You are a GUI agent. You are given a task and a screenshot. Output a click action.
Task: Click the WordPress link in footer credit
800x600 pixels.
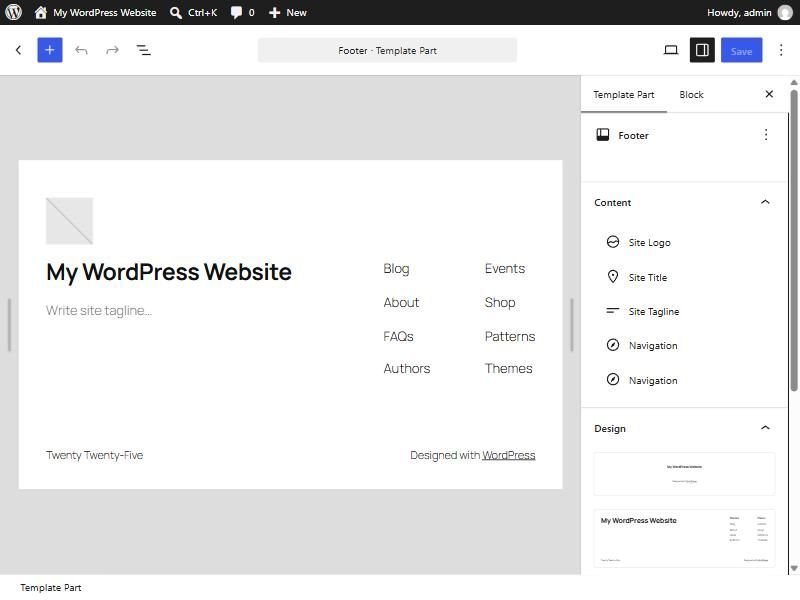509,455
